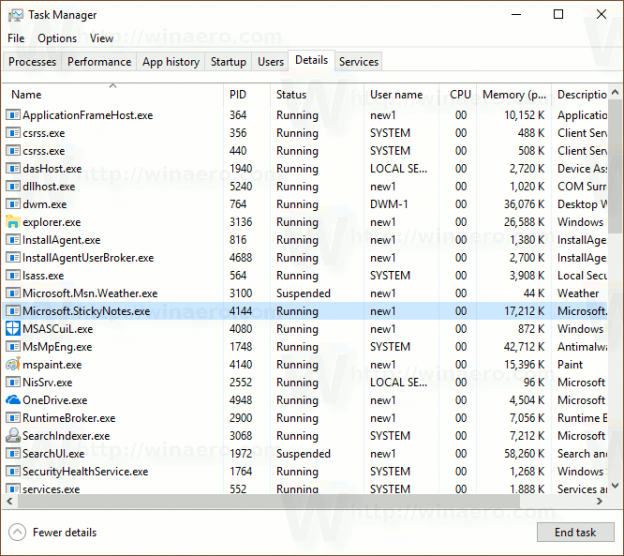
Task: Click the DWM-1 user name cell
Action: [x=389, y=204]
